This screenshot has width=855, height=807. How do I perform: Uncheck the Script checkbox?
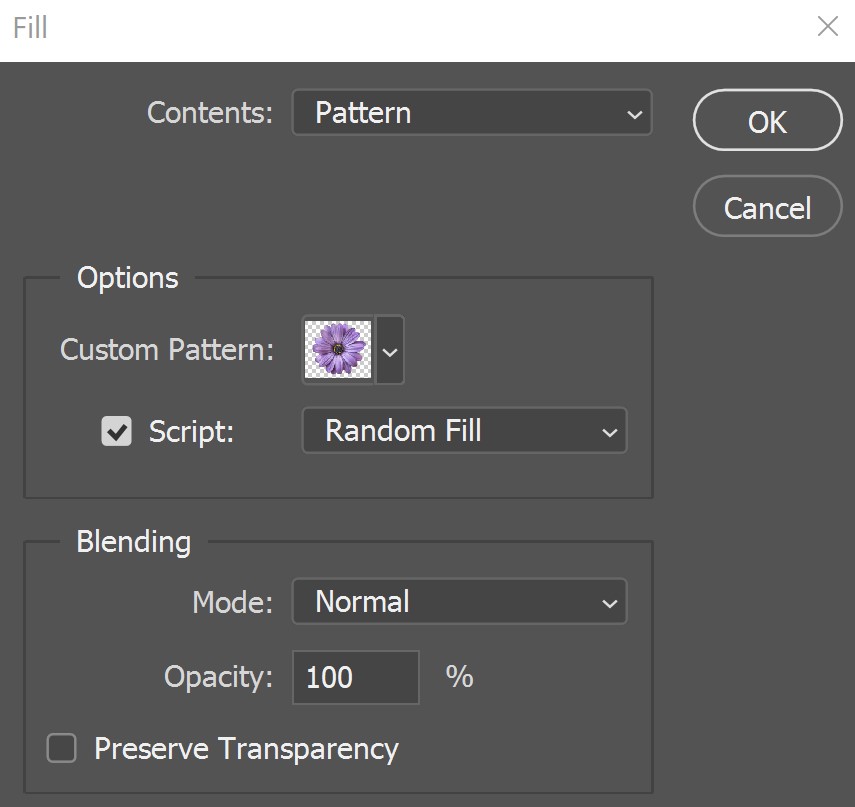coord(116,431)
